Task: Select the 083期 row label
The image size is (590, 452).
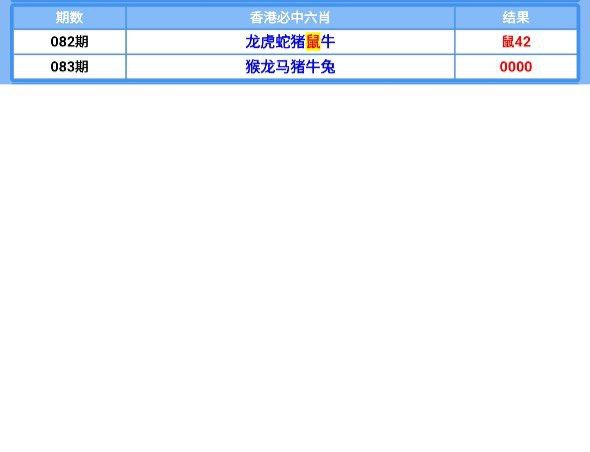Action: (69, 67)
